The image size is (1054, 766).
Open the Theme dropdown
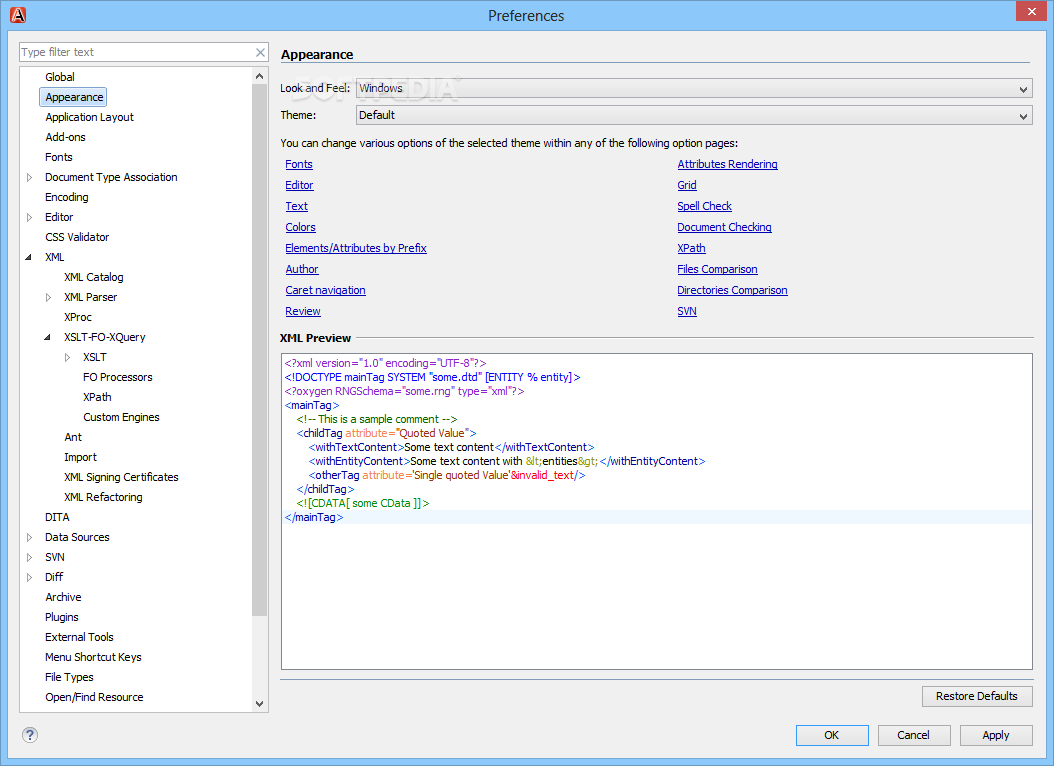(694, 116)
